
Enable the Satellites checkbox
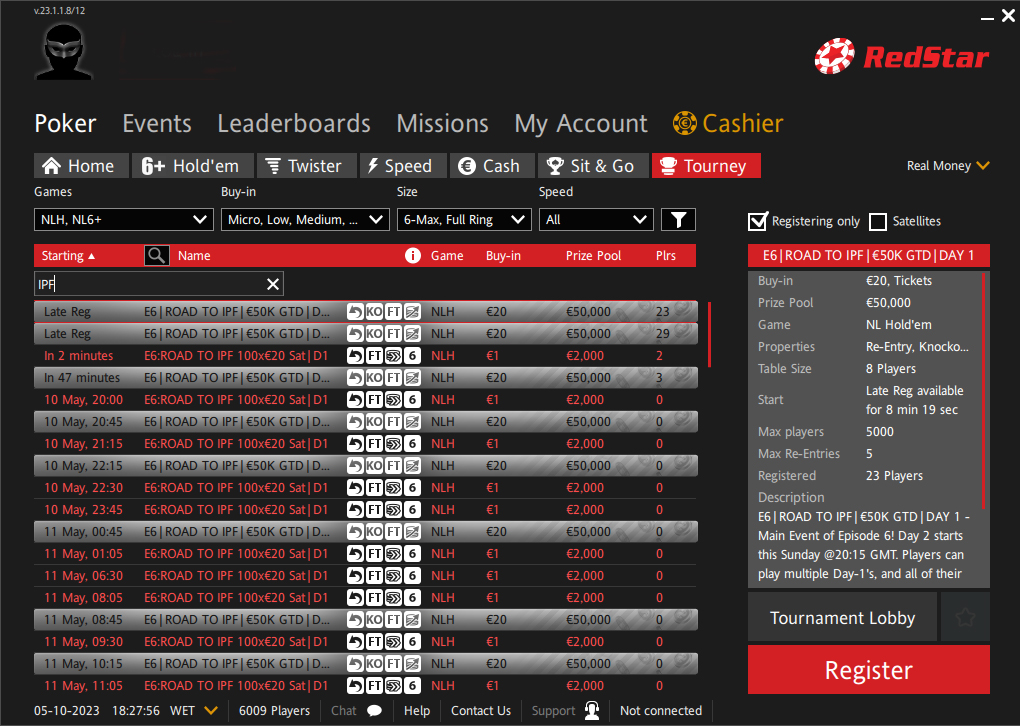point(878,222)
